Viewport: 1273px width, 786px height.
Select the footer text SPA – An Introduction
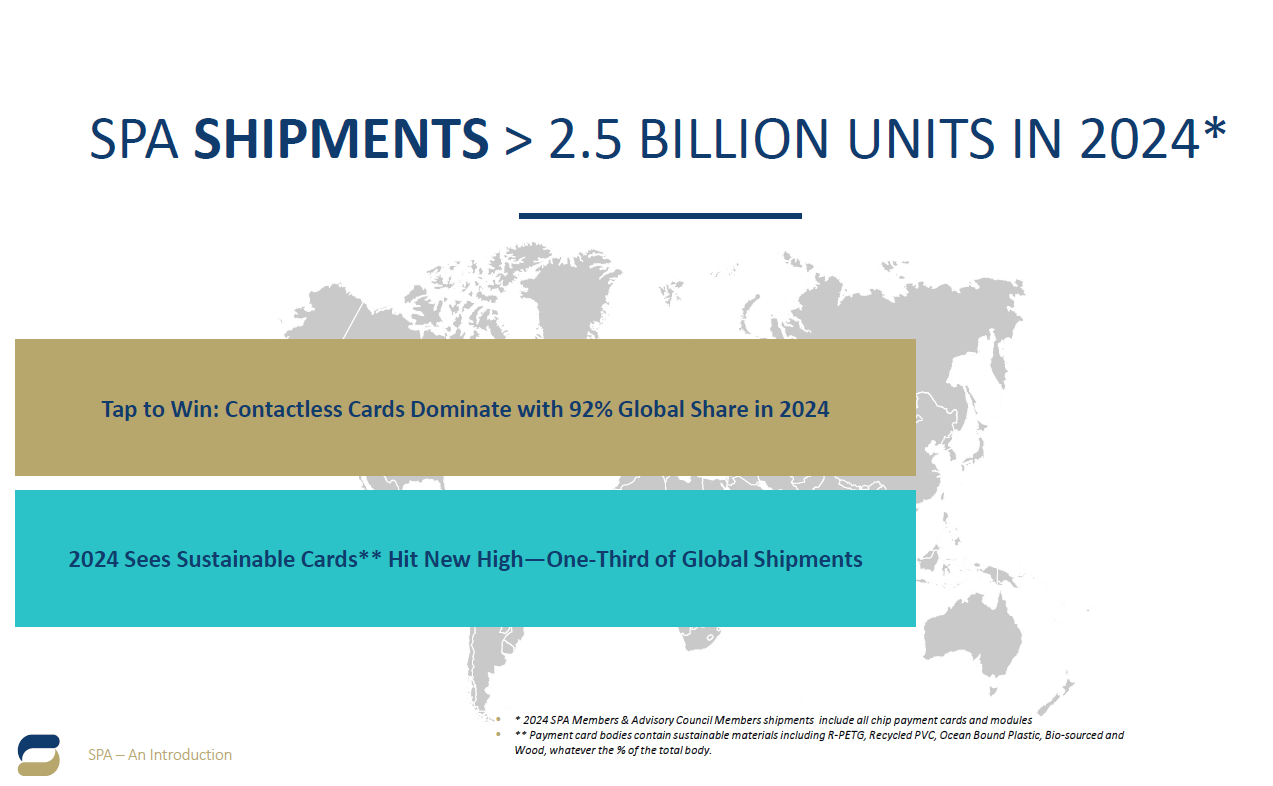point(160,755)
